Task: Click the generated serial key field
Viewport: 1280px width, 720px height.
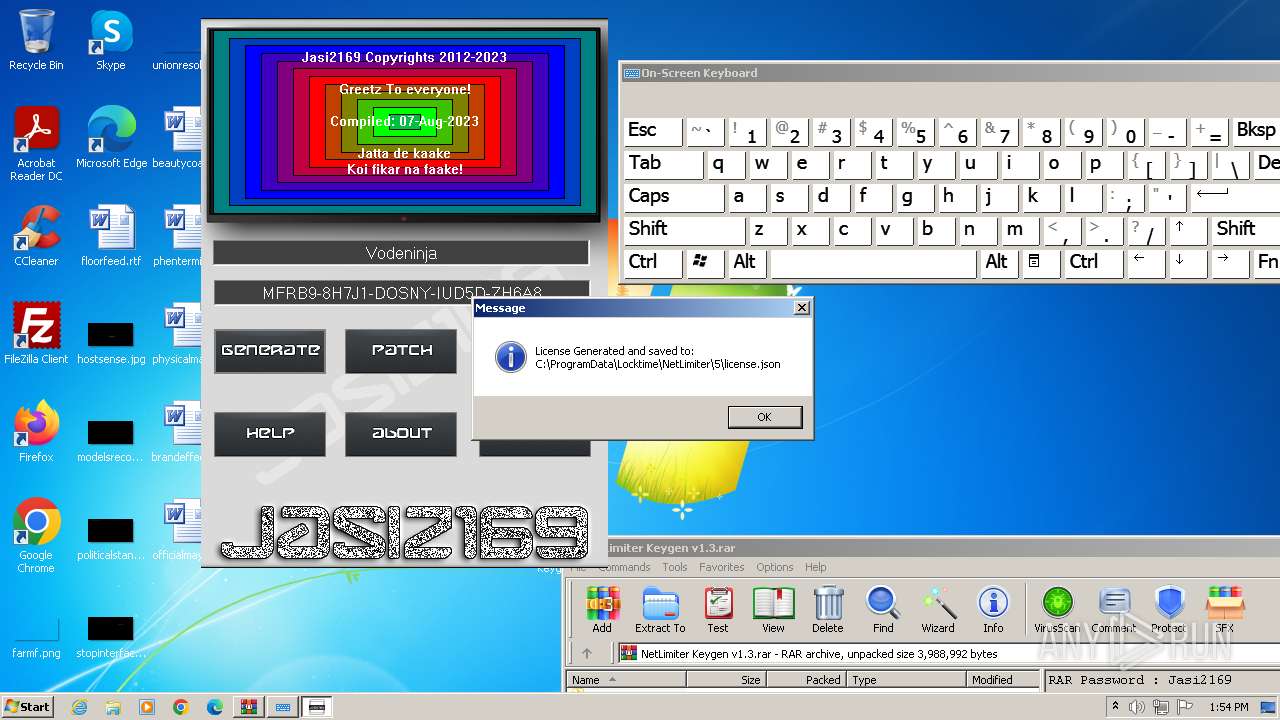Action: 401,293
